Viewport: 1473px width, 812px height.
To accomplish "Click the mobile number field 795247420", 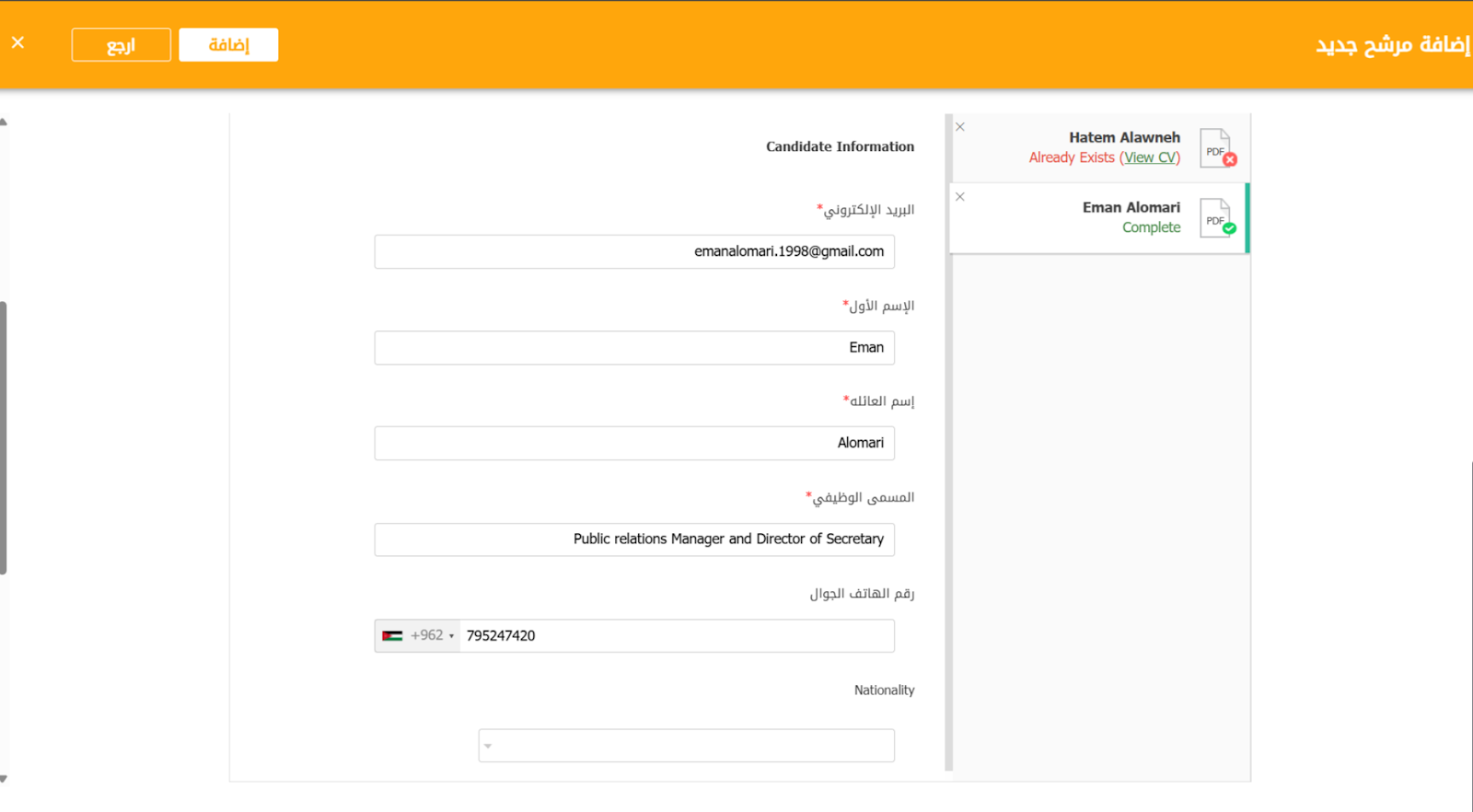I will tap(677, 636).
